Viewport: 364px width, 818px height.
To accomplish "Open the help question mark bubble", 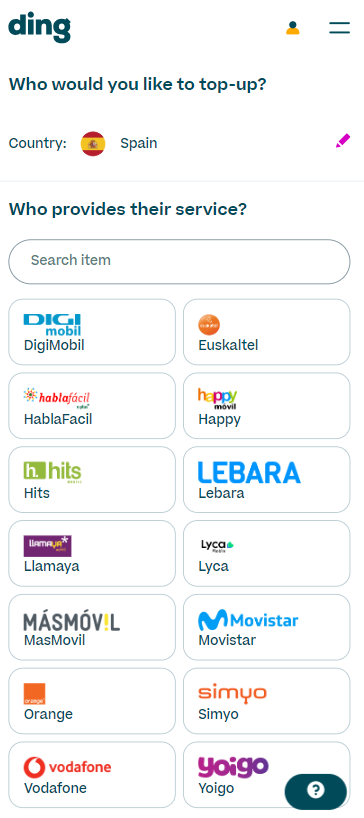I will [316, 791].
